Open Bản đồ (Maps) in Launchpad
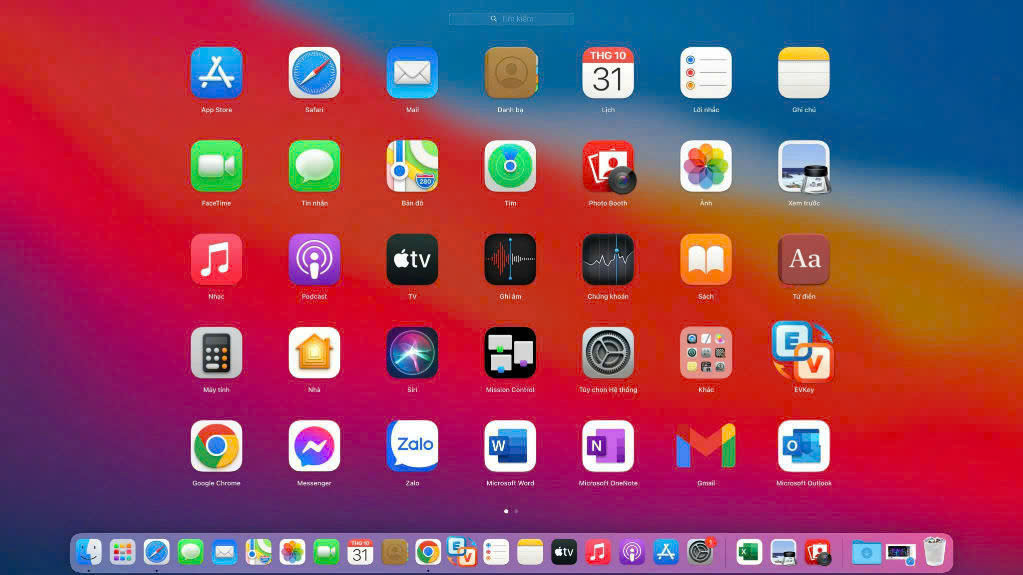Image resolution: width=1023 pixels, height=575 pixels. [412, 166]
